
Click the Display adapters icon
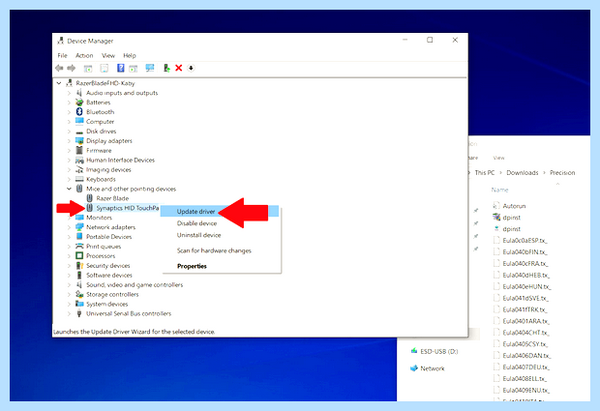(x=79, y=140)
